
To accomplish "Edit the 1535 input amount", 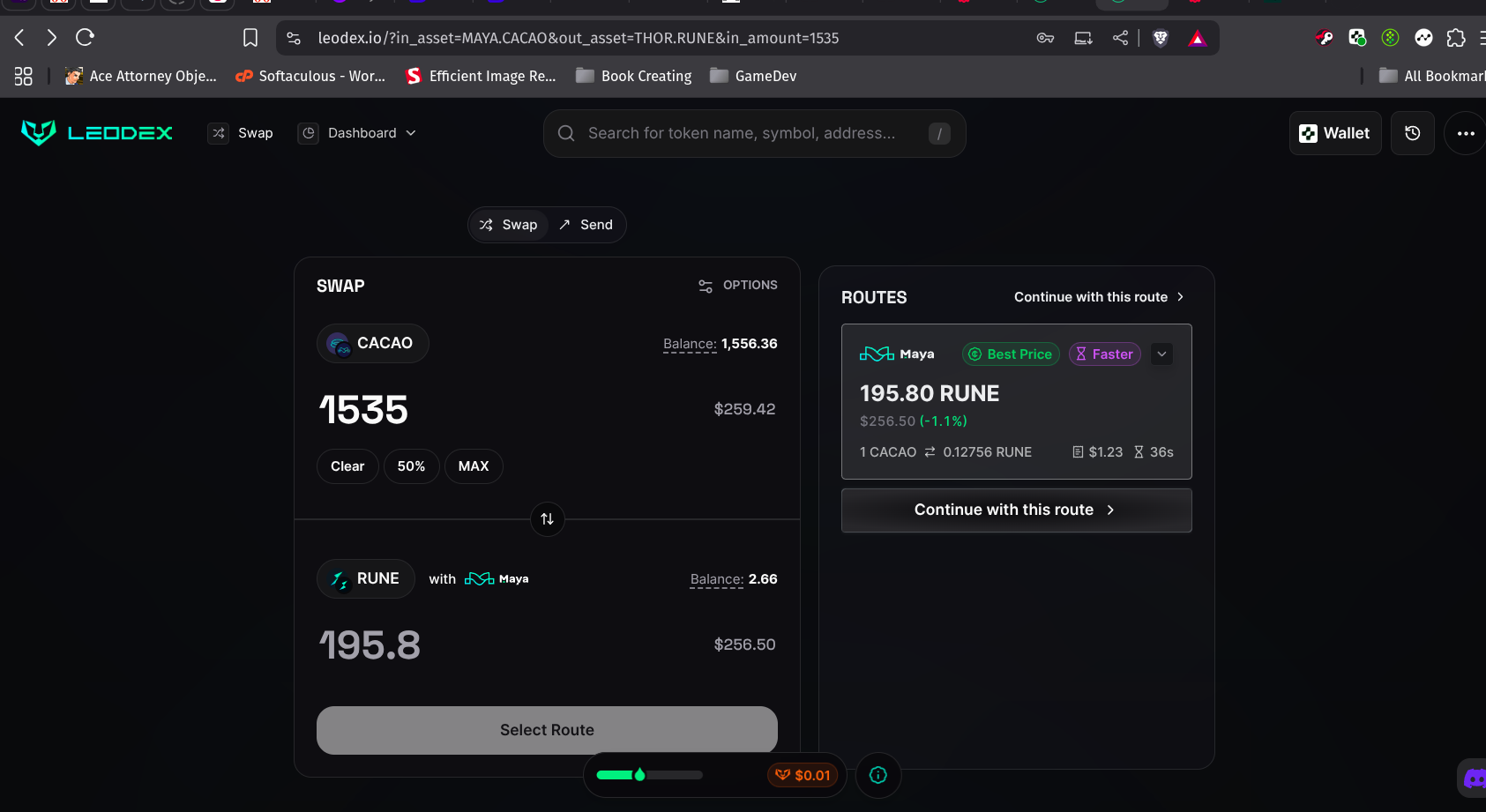I will (x=363, y=410).
